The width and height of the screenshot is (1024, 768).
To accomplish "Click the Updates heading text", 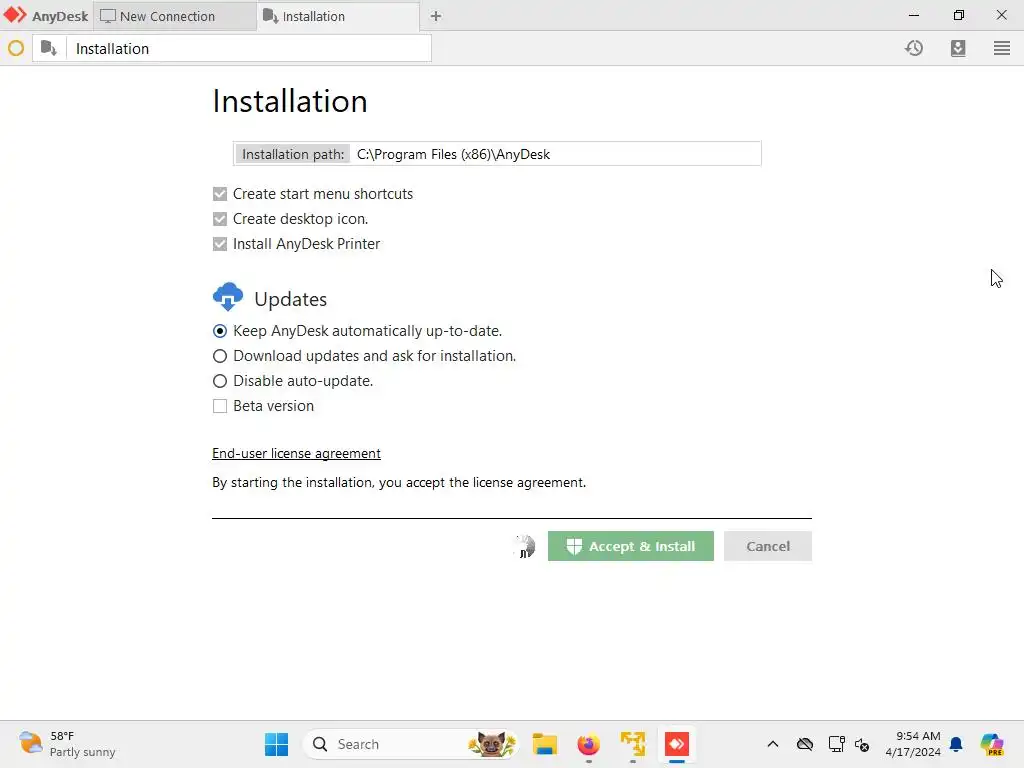I will (x=291, y=299).
